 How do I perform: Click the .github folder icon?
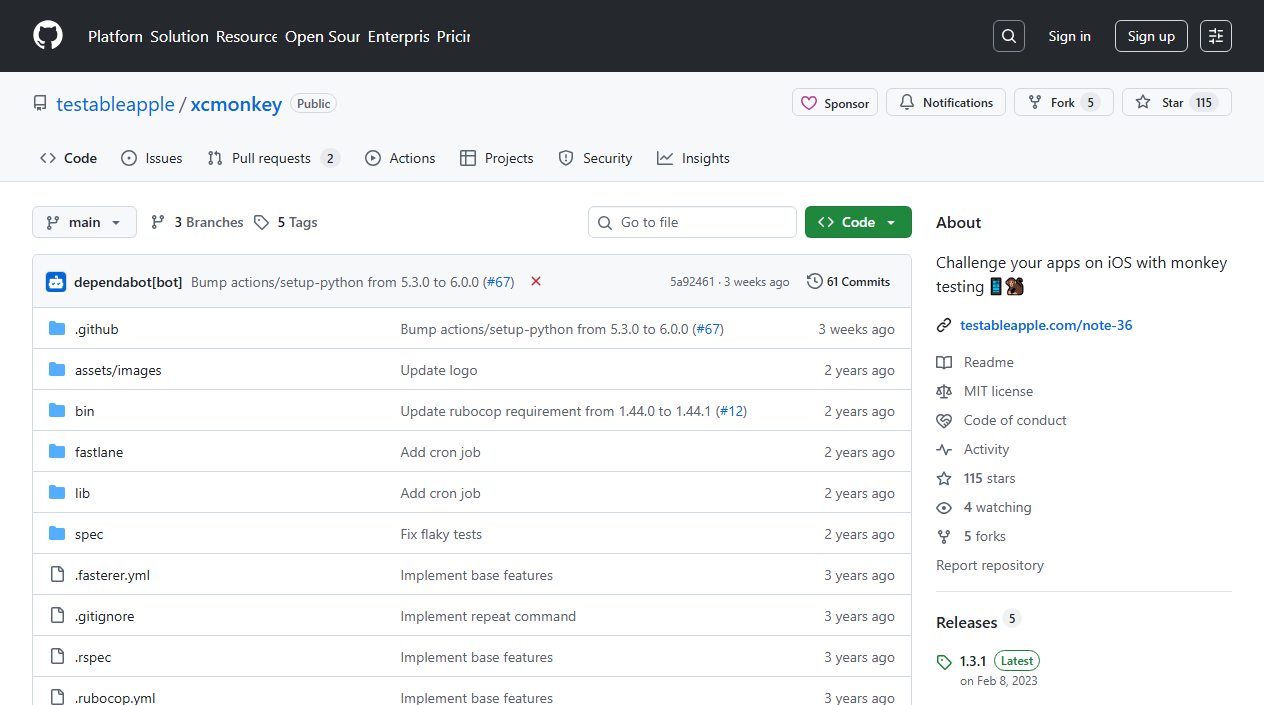57,329
